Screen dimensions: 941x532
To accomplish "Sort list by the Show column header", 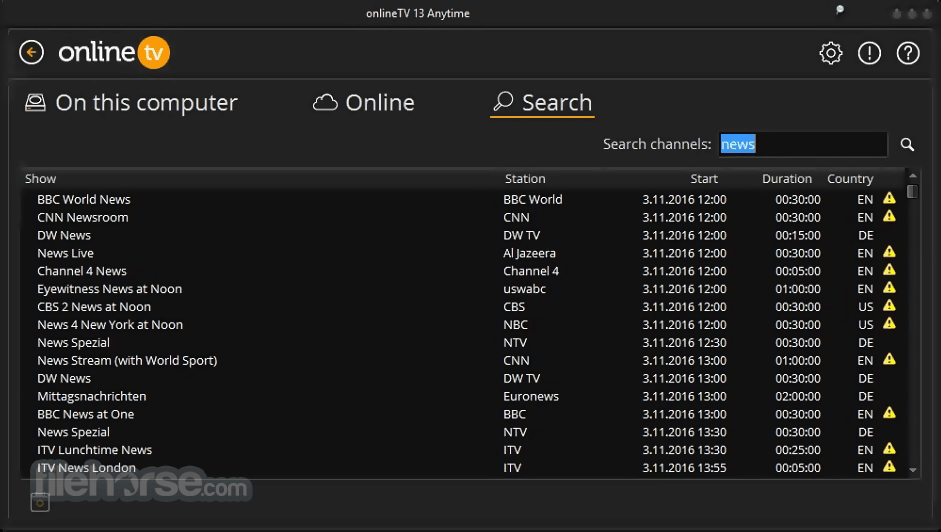I will point(40,178).
